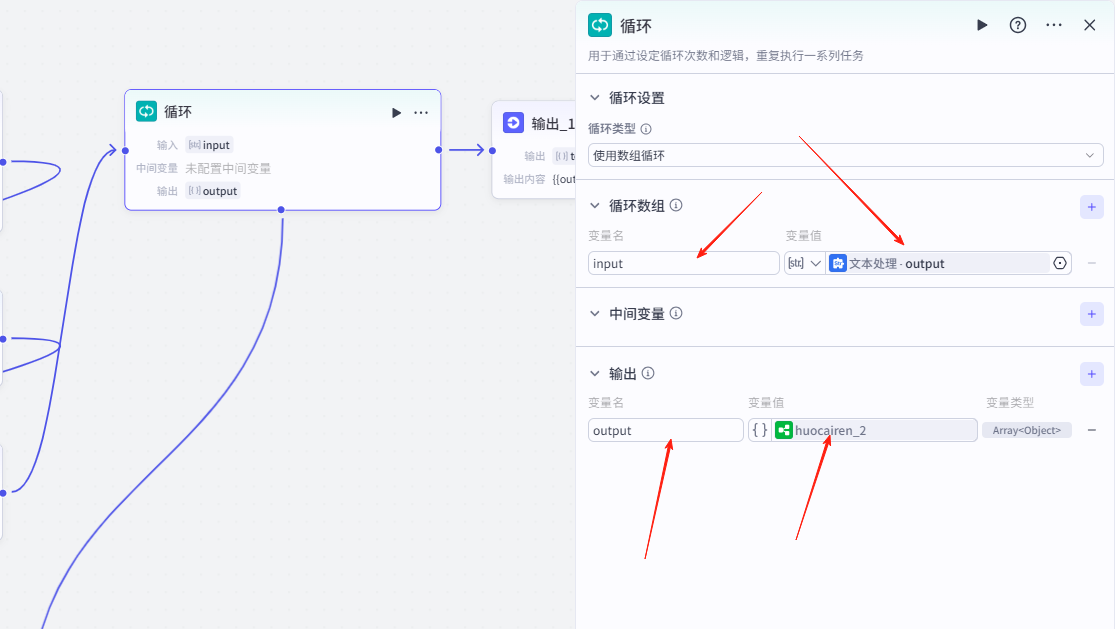Add a new intermediate variable
1115x629 pixels.
(x=1091, y=314)
